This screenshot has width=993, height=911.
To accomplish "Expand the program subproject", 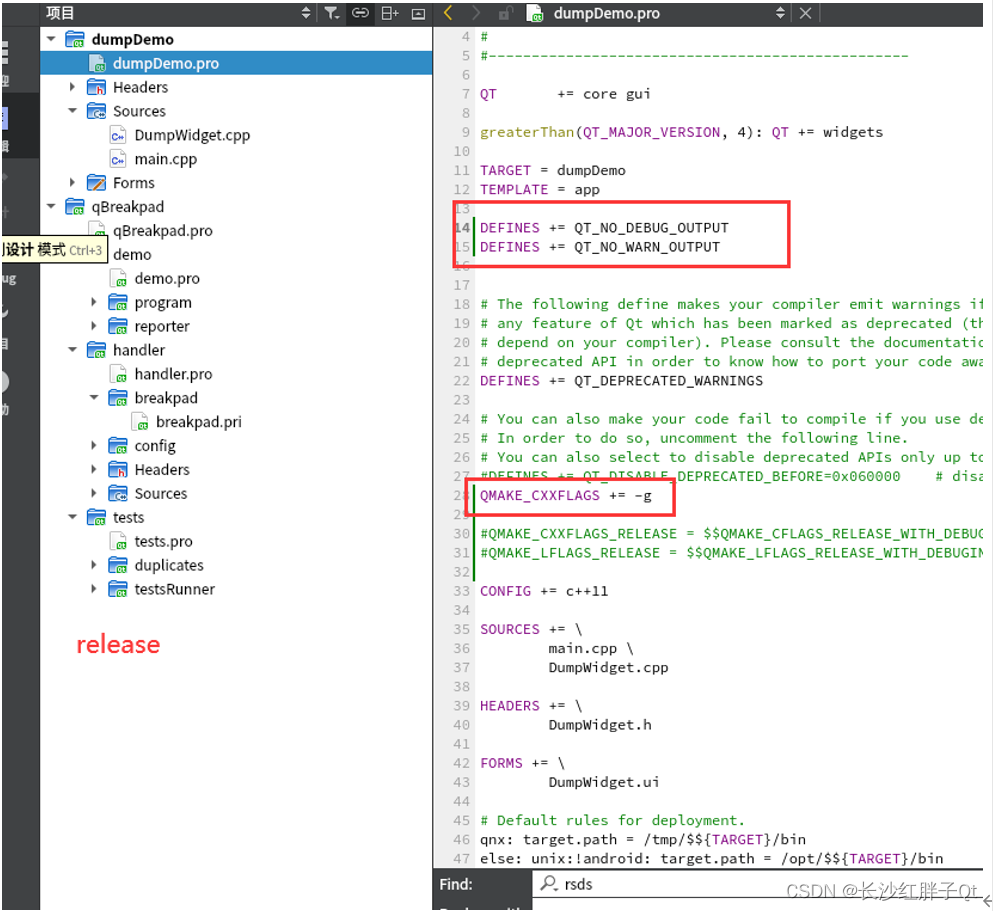I will pos(94,302).
